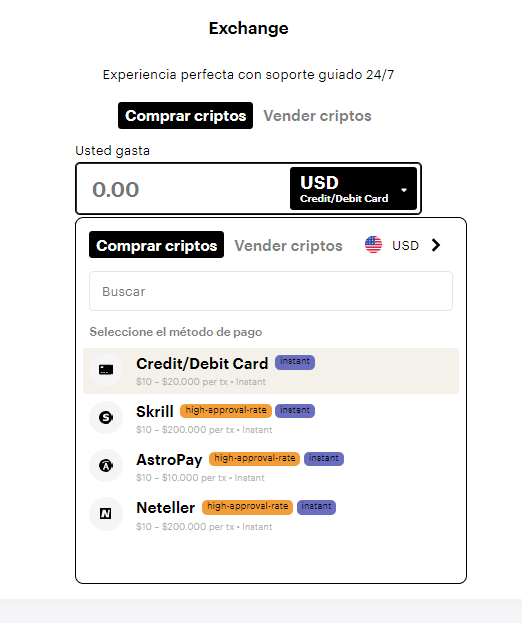Select Comprar criptos tab inside dropdown panel

pos(157,245)
